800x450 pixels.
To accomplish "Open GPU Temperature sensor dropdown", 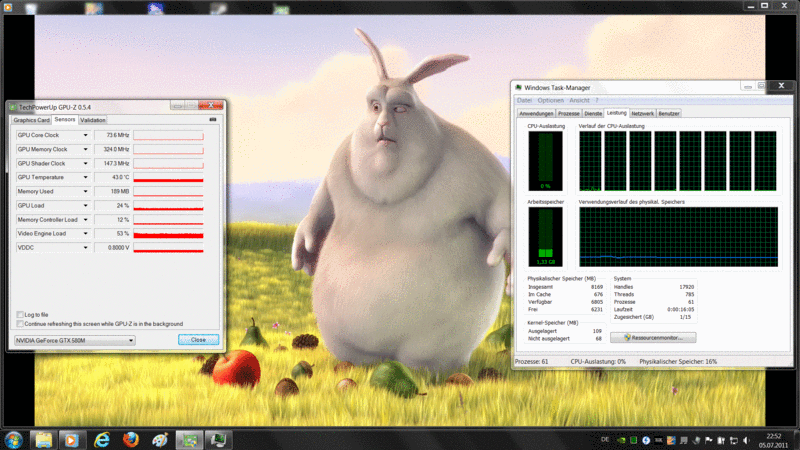I will tap(85, 178).
